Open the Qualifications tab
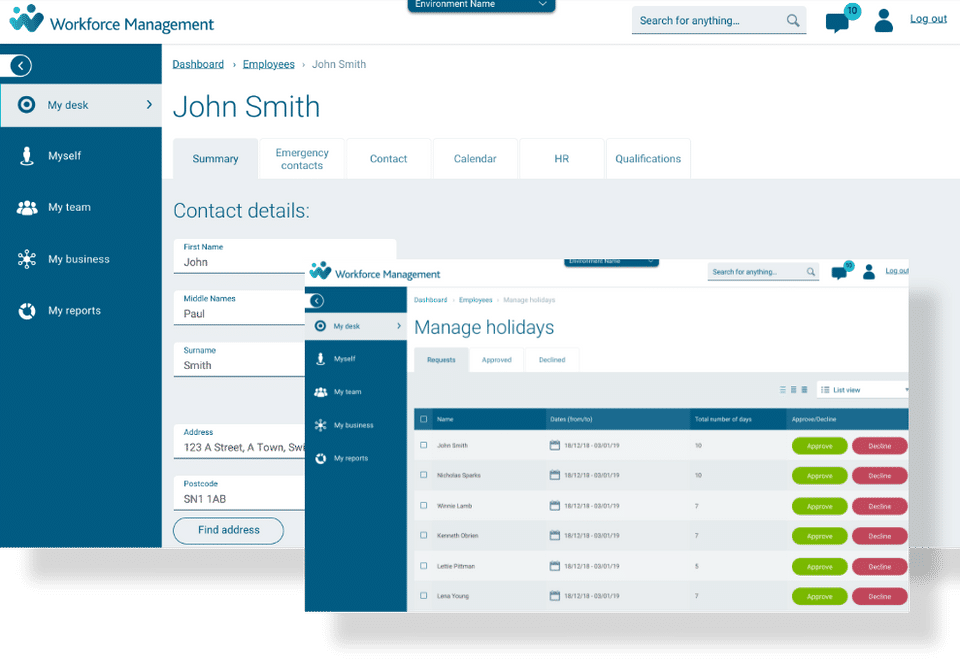This screenshot has height=667, width=960. tap(648, 159)
